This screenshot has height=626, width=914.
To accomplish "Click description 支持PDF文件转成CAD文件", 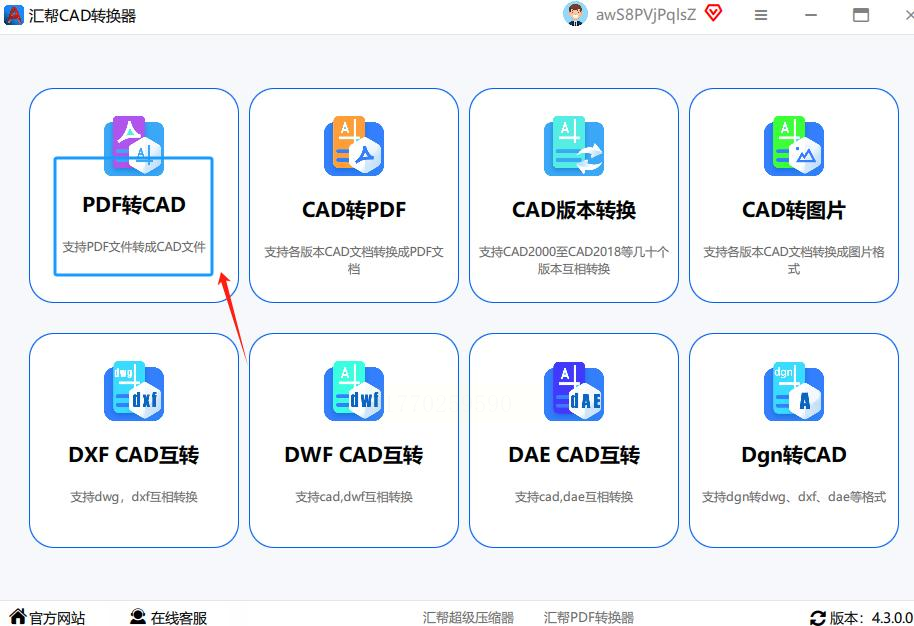I will pyautogui.click(x=134, y=247).
